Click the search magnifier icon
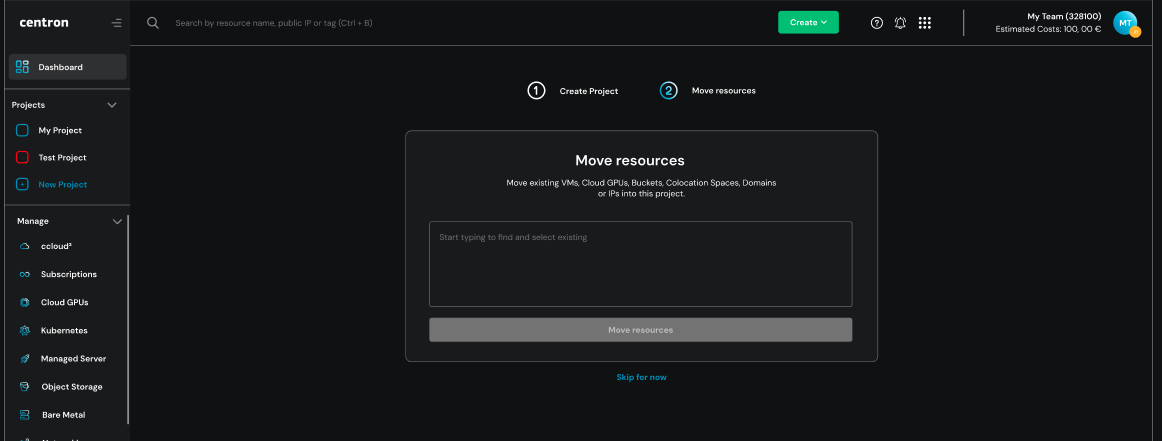The height and width of the screenshot is (441, 1162). [x=153, y=23]
